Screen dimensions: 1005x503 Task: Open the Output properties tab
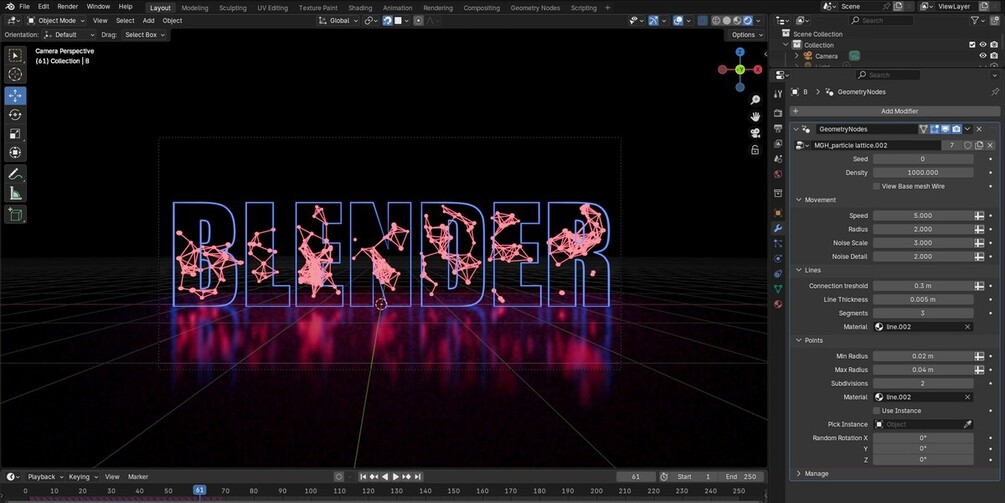[x=778, y=128]
